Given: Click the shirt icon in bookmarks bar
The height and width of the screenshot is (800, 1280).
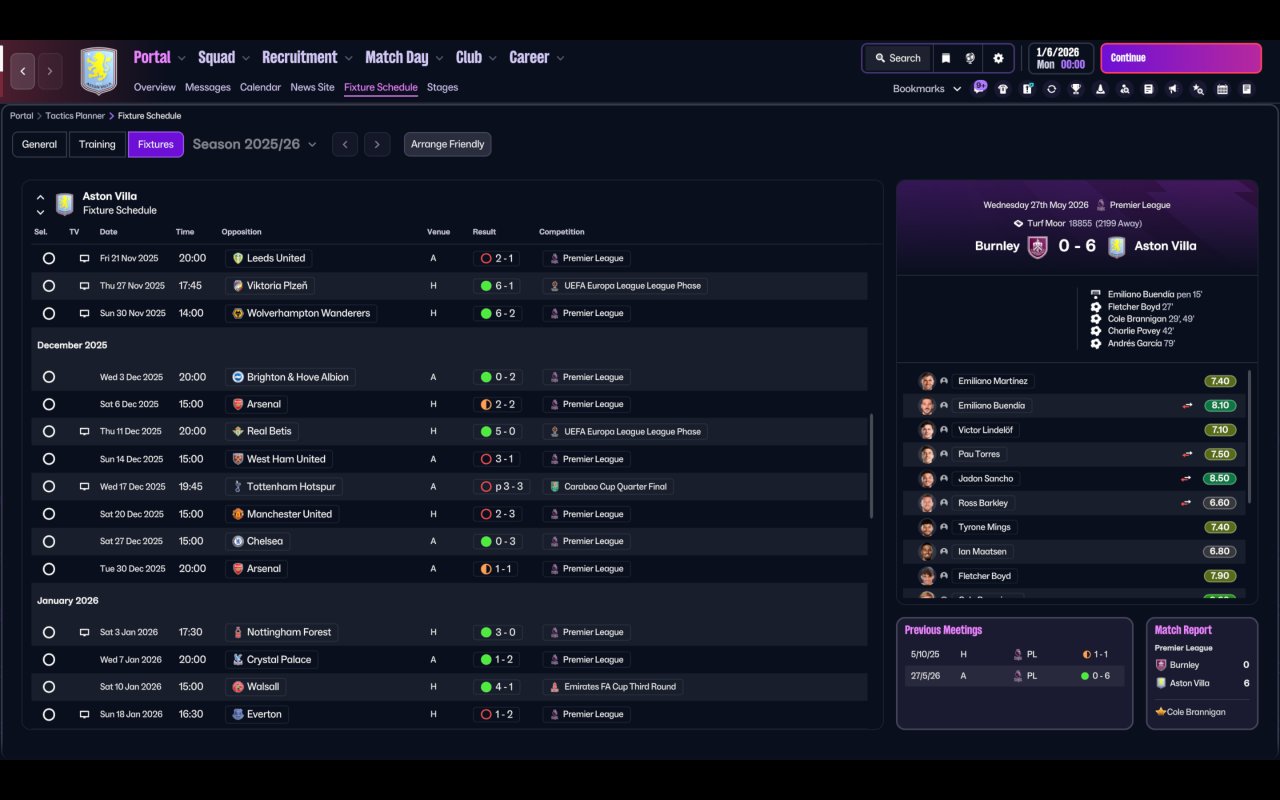Looking at the screenshot, I should pos(1003,89).
